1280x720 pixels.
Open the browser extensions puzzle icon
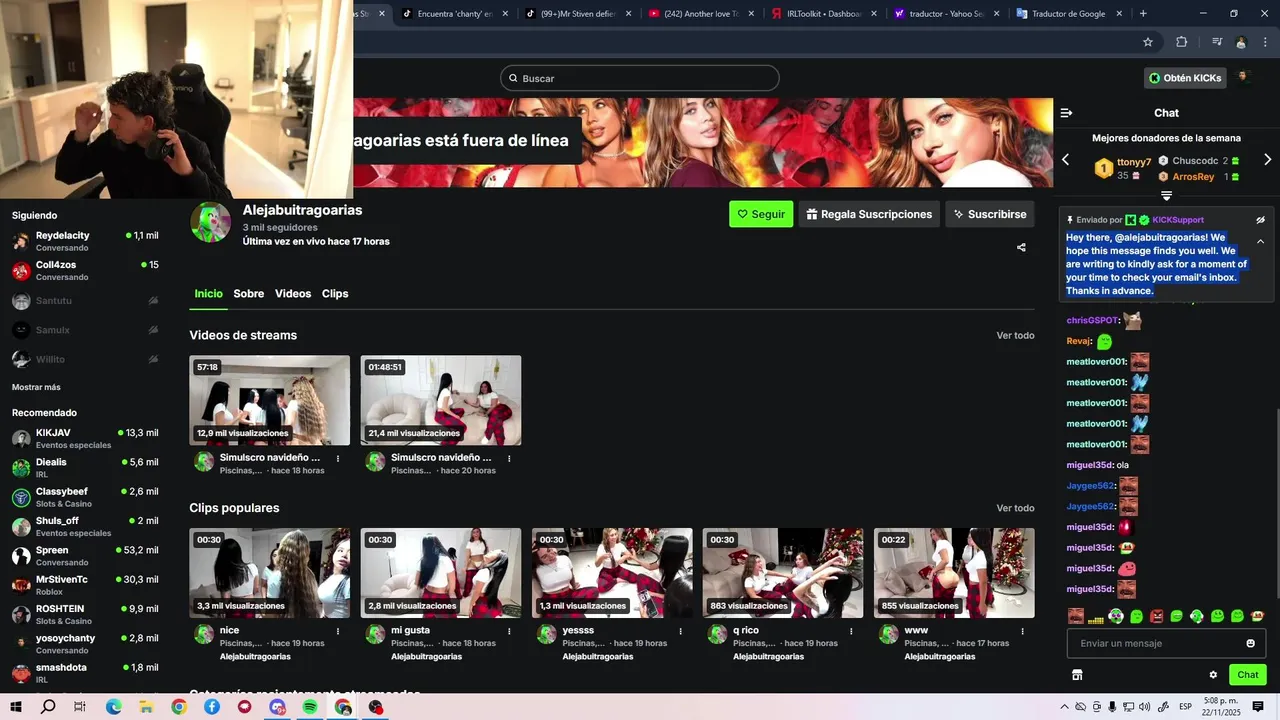tap(1181, 42)
